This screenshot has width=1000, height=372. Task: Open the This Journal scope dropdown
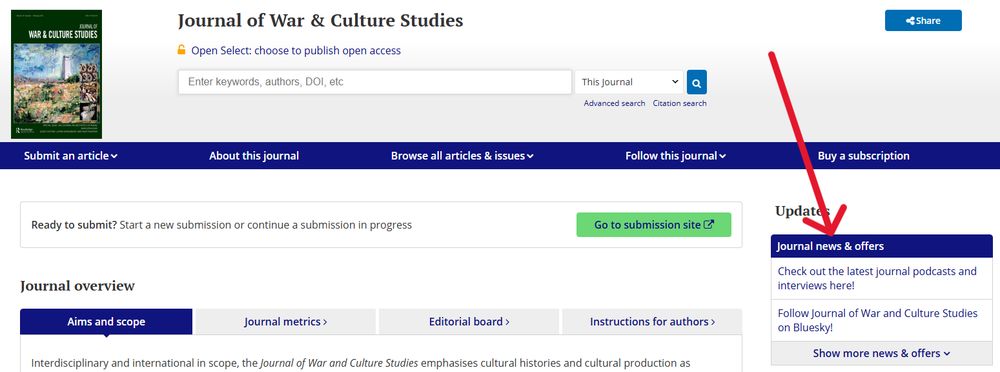pyautogui.click(x=629, y=82)
